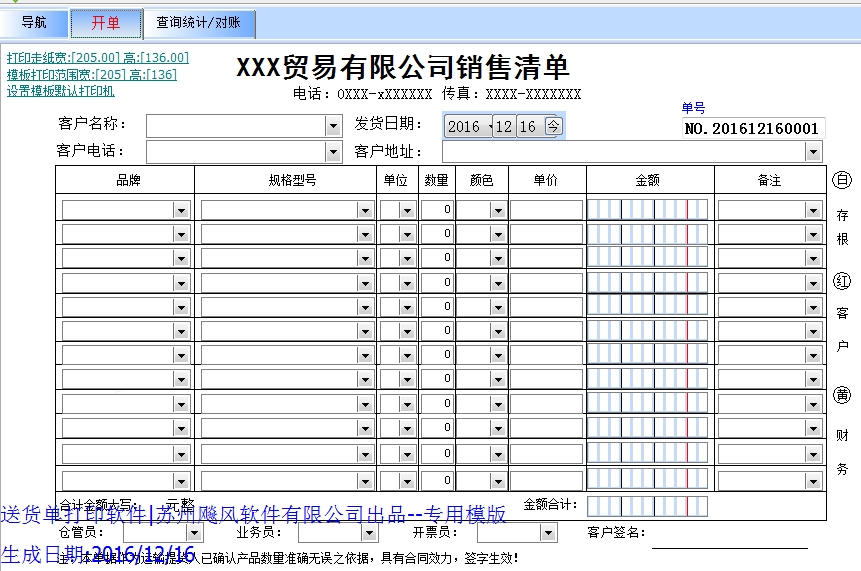The height and width of the screenshot is (571, 861).
Task: Click the circled 黄 copy marker
Action: pyautogui.click(x=842, y=395)
